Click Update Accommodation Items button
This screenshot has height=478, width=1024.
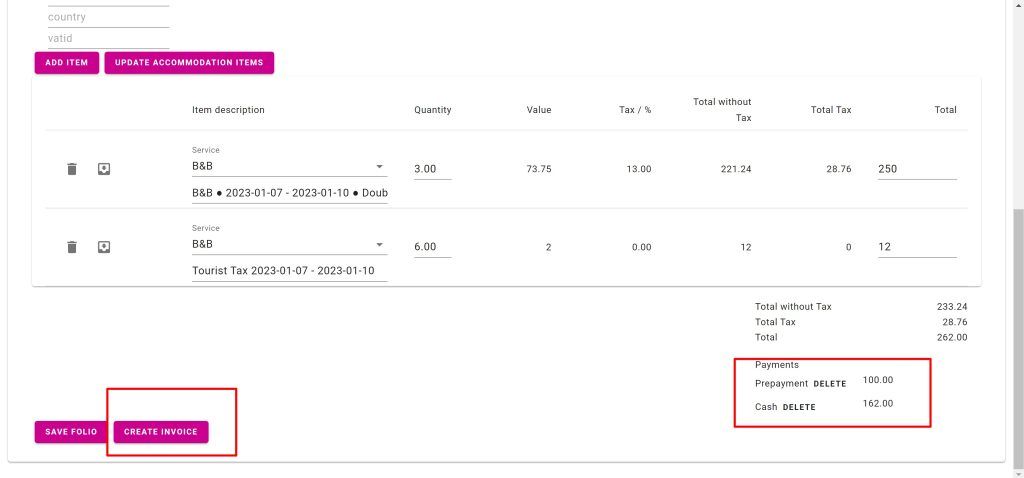[189, 63]
